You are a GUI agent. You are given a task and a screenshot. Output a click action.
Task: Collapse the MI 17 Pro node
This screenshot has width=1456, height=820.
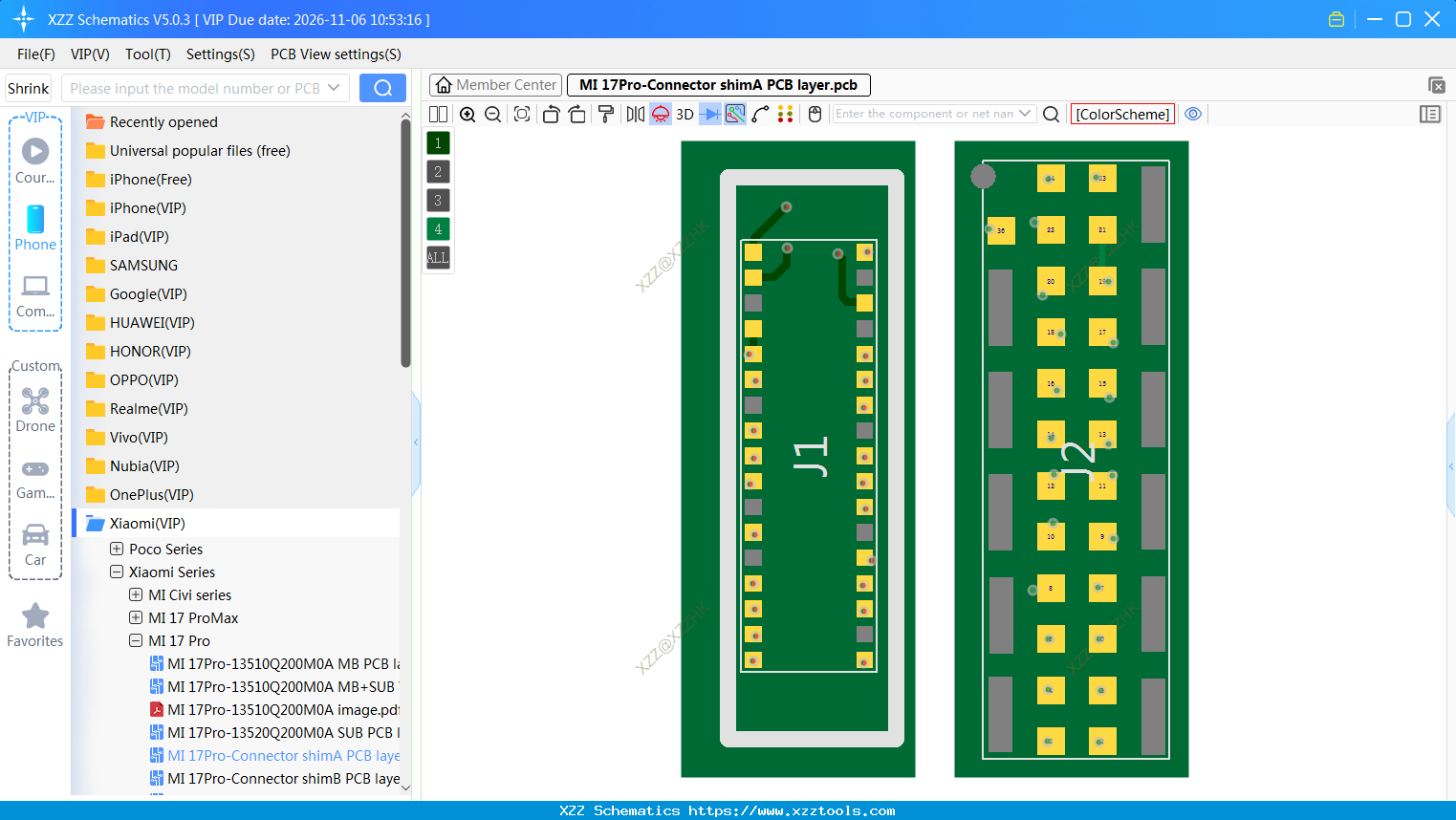[x=136, y=640]
